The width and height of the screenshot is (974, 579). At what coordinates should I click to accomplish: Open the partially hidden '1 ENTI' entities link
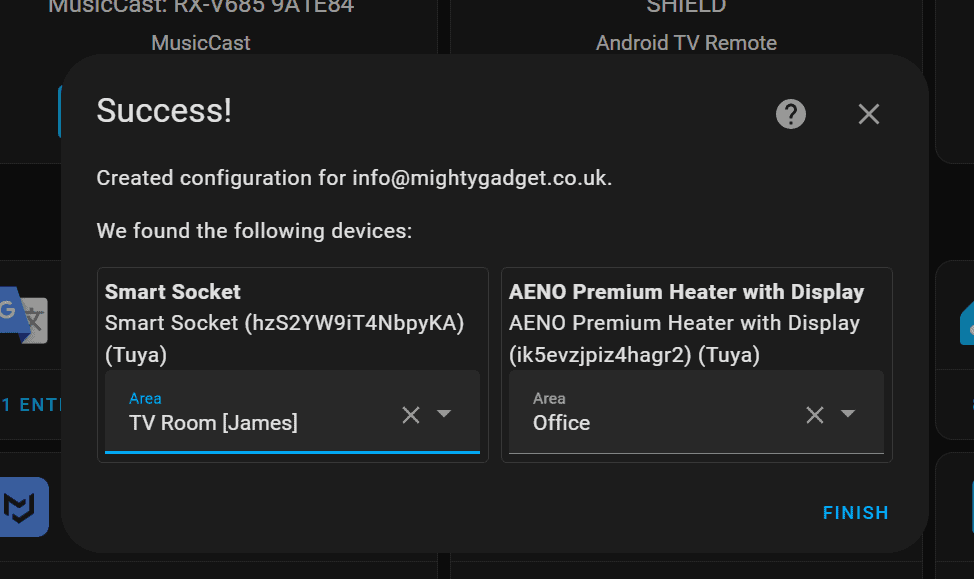pyautogui.click(x=30, y=405)
